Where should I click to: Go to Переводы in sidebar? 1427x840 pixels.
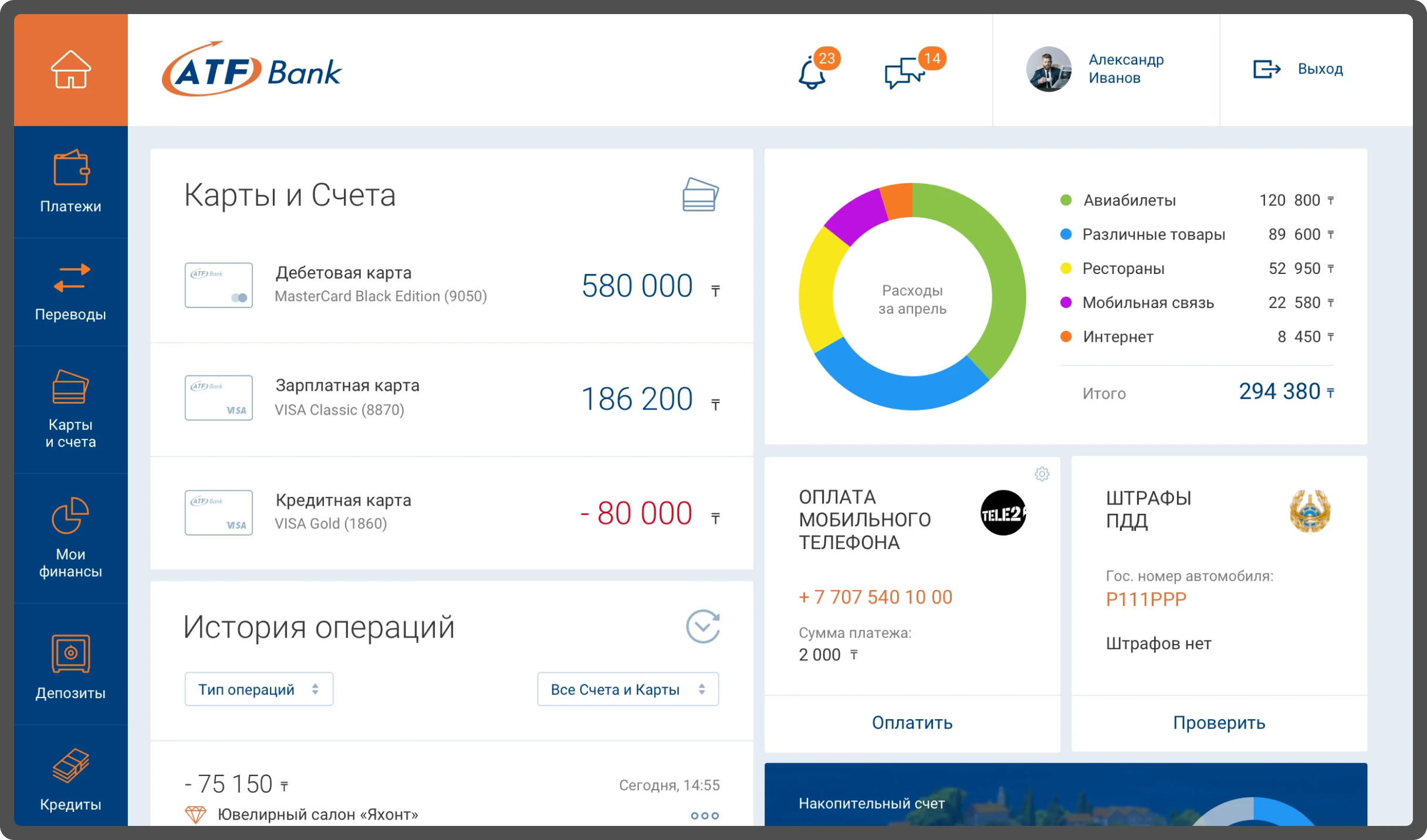(70, 292)
